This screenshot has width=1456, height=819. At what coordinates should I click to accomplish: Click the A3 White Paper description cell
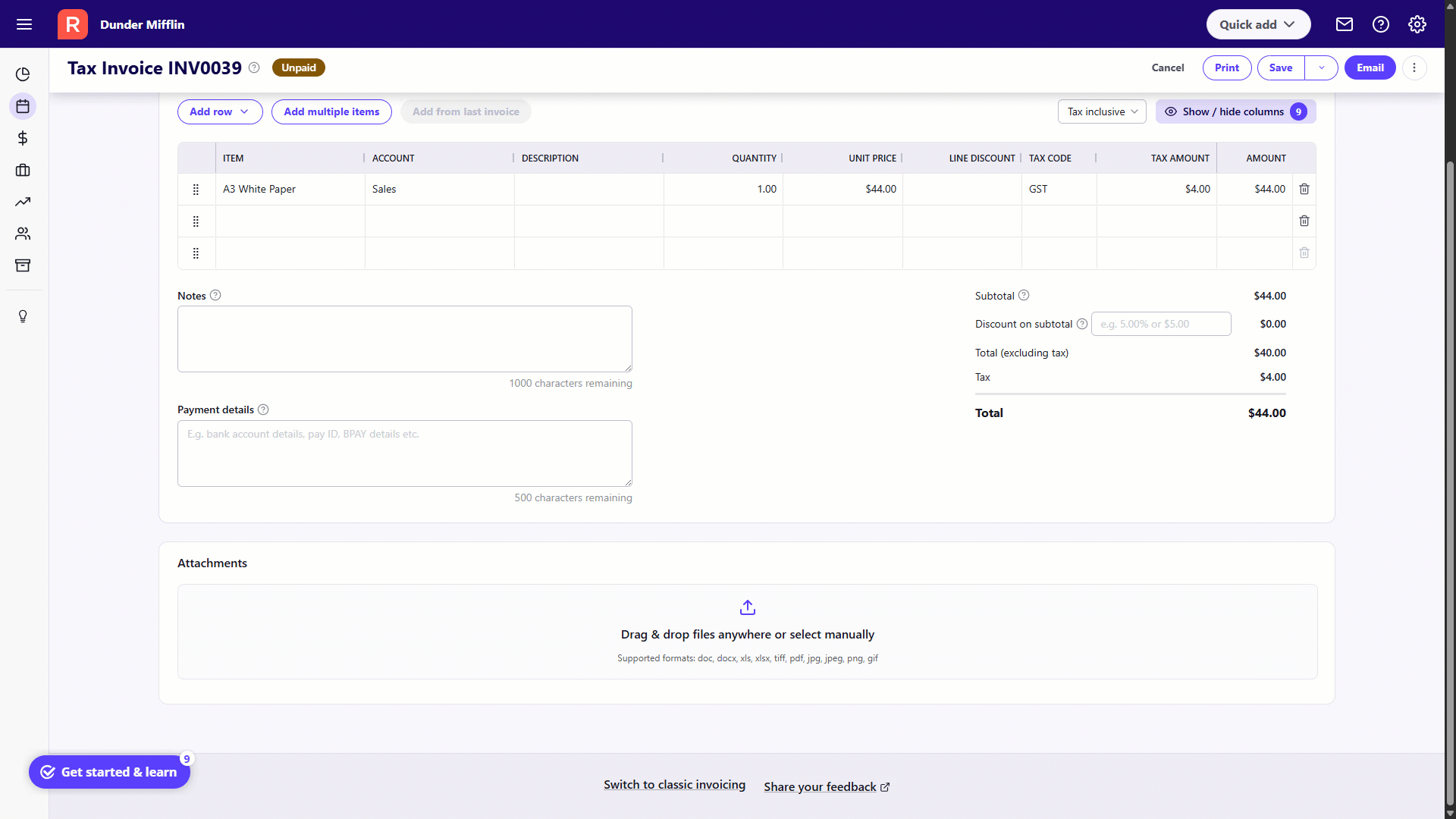pos(589,189)
